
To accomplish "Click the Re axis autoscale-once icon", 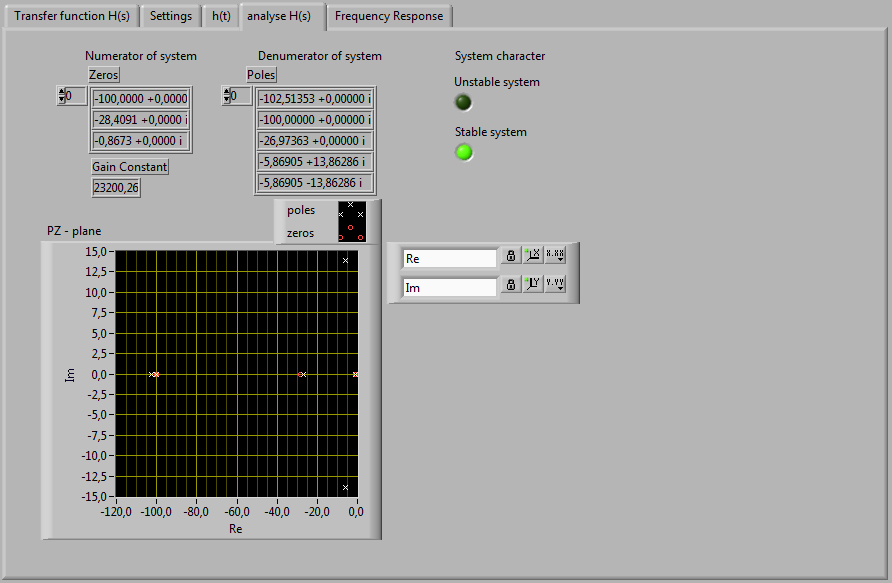I will click(x=533, y=256).
